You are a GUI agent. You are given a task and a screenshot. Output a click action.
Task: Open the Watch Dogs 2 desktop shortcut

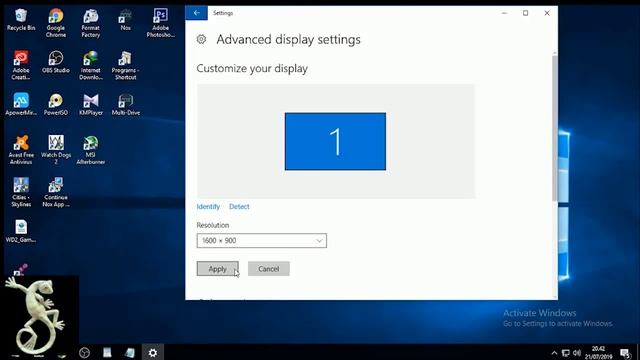click(x=56, y=150)
